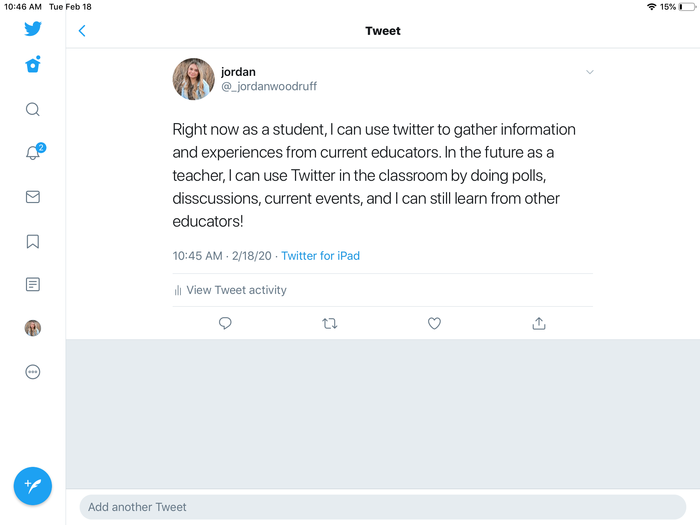700x525 pixels.
Task: Click the compose new Tweet button
Action: pos(33,486)
